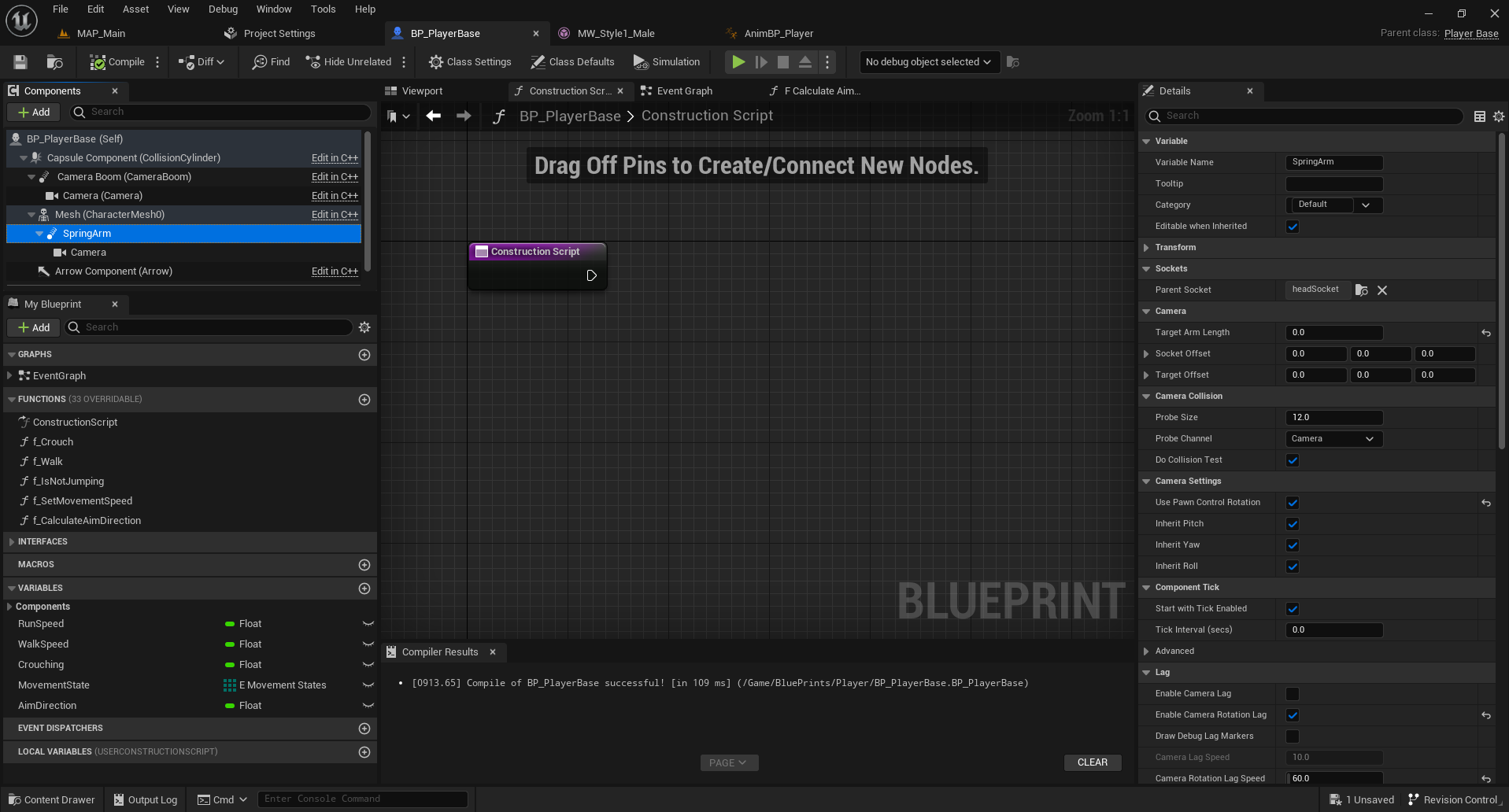Collapse the SpringArm component tree node
This screenshot has width=1509, height=812.
[x=39, y=234]
